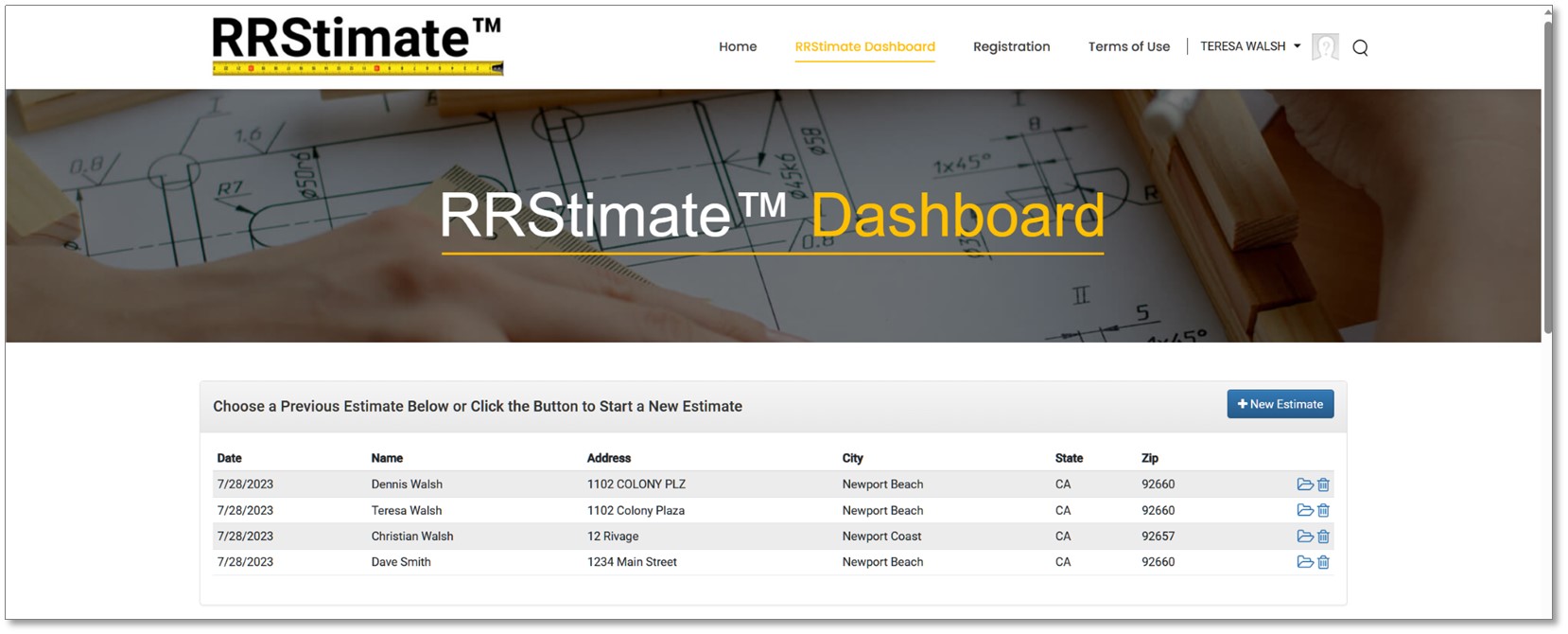1568x634 pixels.
Task: Start a New Estimate with the blue button
Action: click(x=1281, y=404)
